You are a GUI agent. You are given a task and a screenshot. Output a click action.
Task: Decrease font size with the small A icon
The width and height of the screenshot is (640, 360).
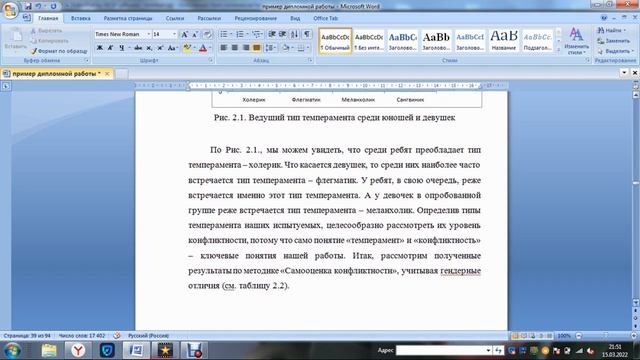195,34
